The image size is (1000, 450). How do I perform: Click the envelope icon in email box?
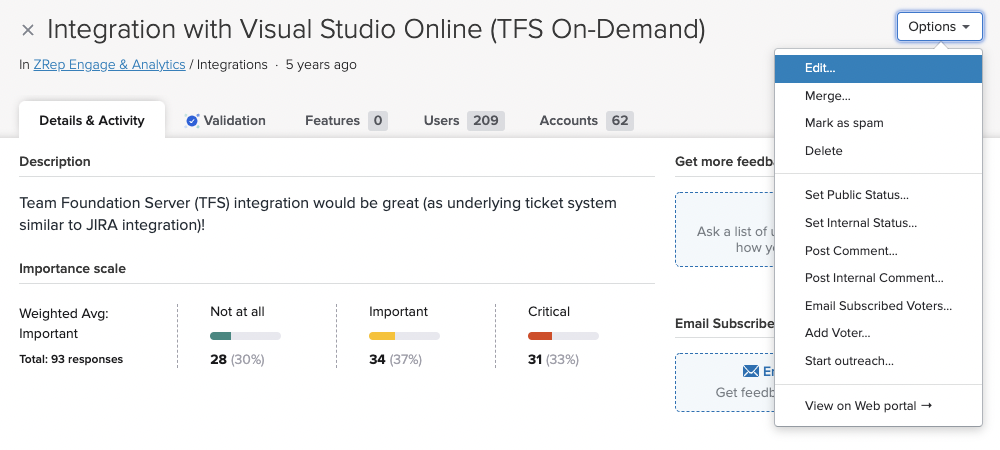tap(751, 372)
